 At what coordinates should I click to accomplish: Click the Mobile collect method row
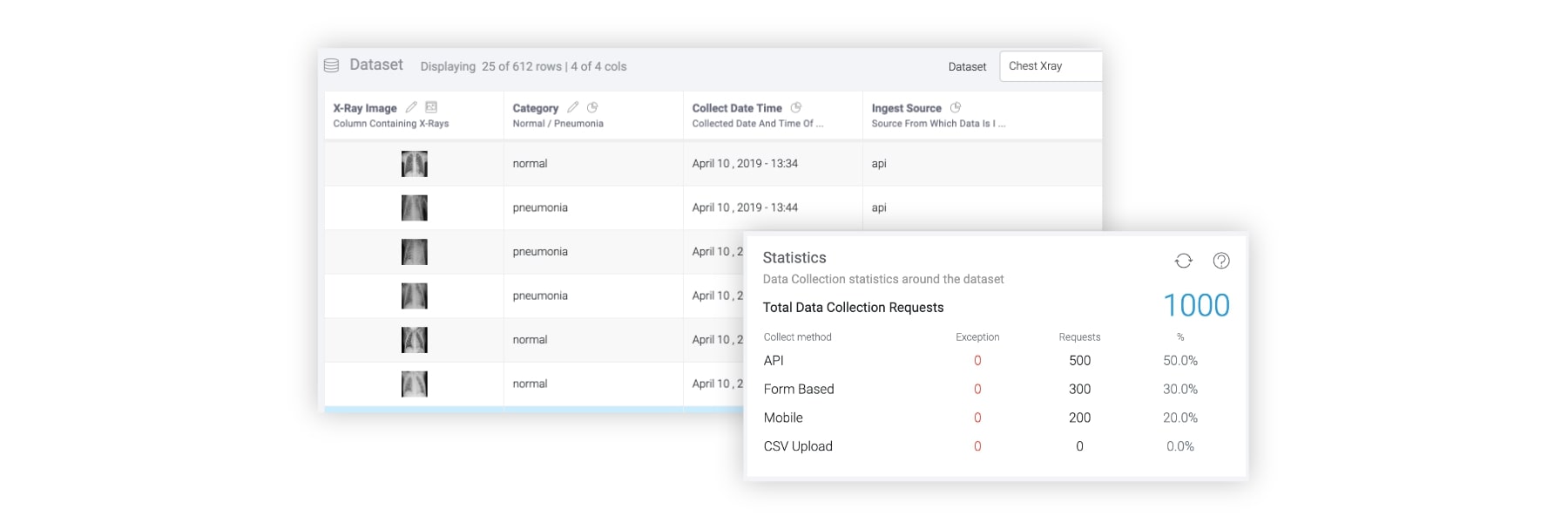tap(783, 418)
